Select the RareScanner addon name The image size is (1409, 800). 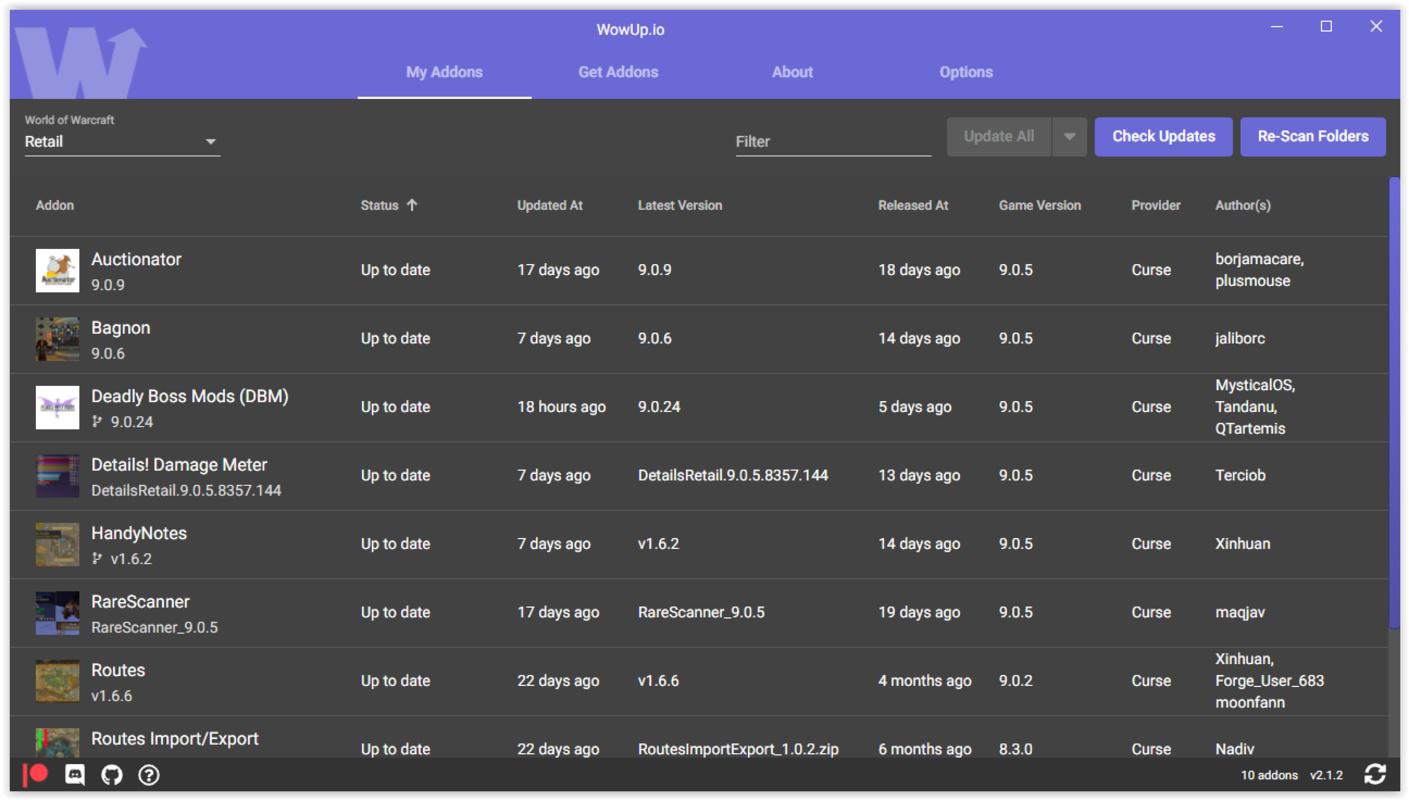(140, 602)
